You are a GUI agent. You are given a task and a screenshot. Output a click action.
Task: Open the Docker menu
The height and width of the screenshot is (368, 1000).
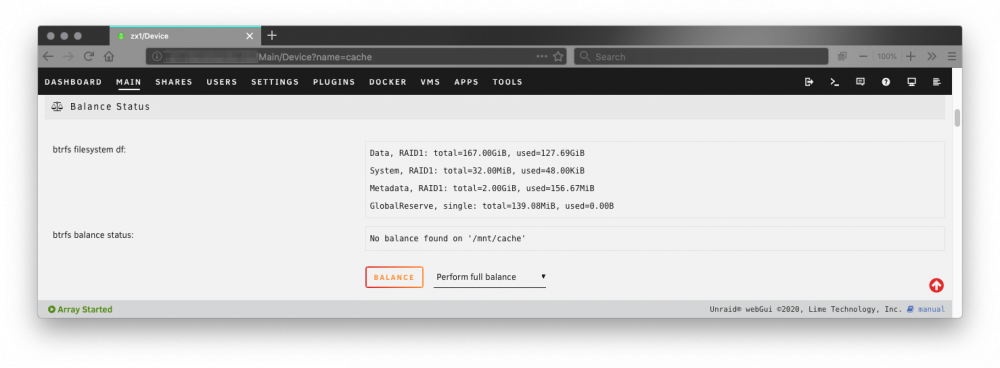click(x=388, y=82)
